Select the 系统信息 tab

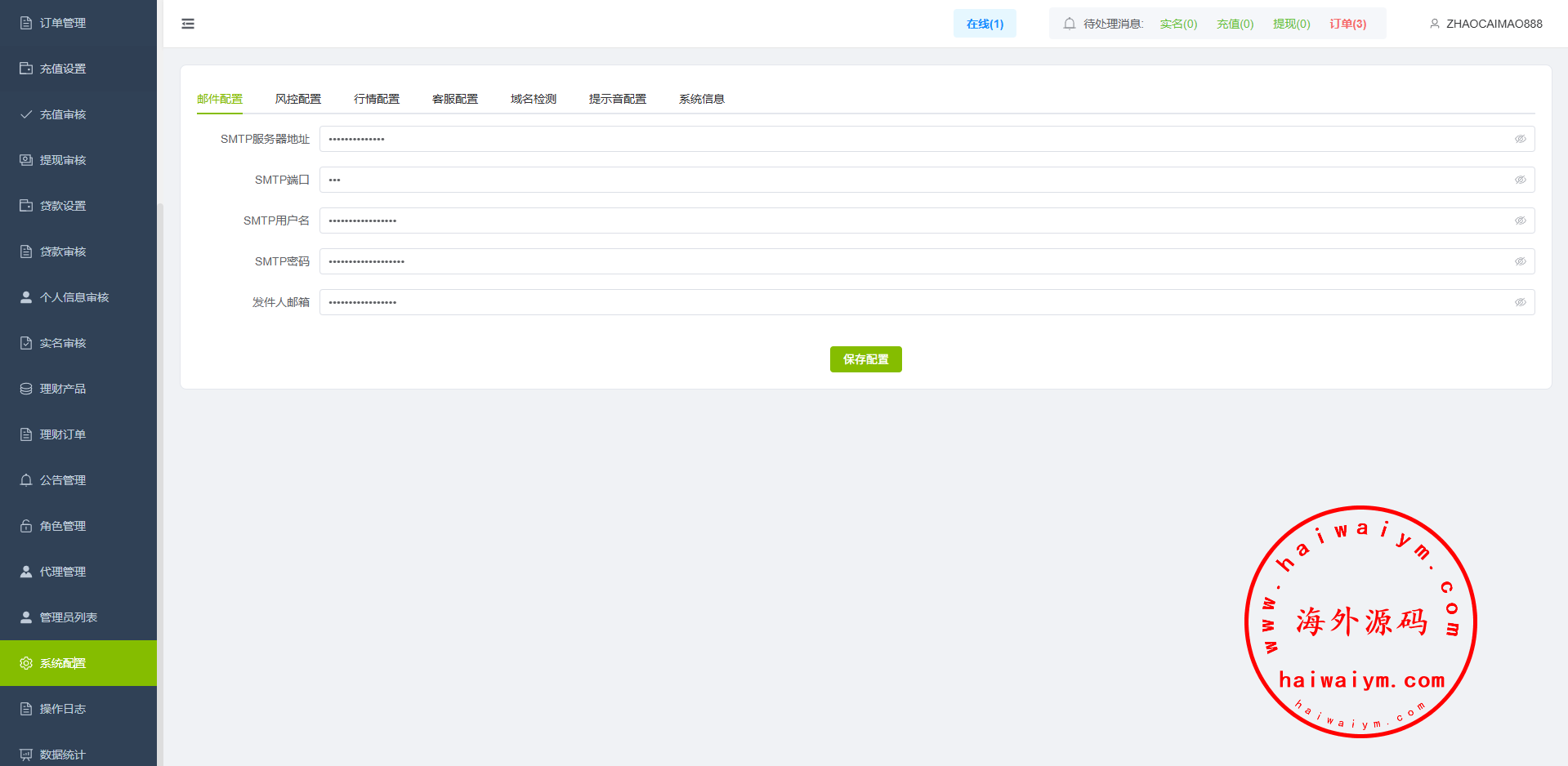701,99
